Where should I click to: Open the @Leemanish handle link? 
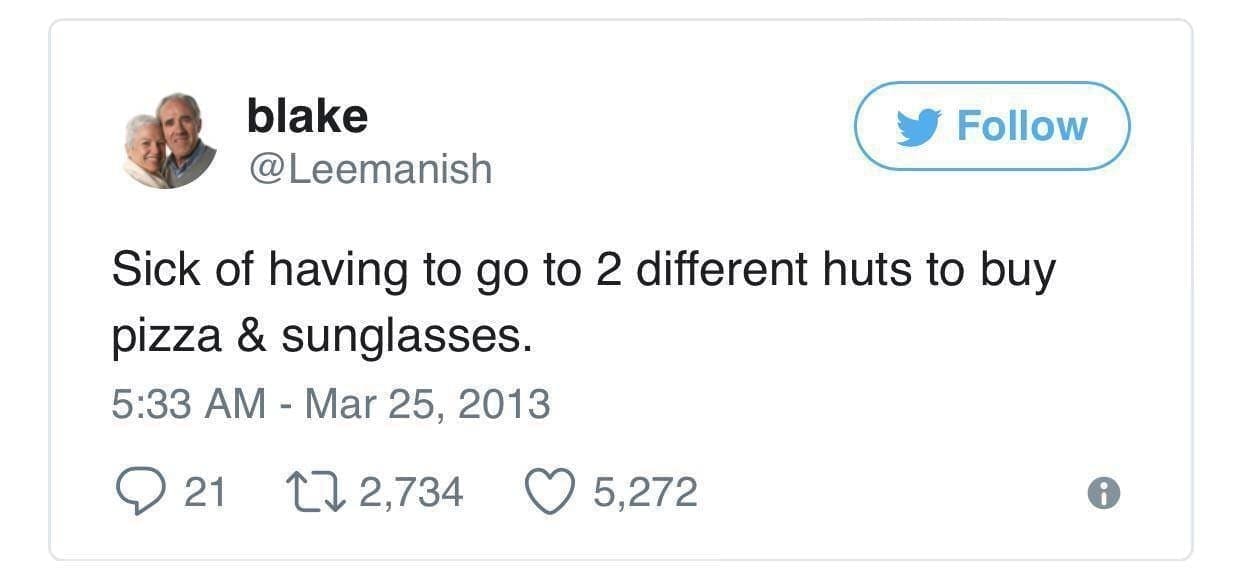point(370,169)
